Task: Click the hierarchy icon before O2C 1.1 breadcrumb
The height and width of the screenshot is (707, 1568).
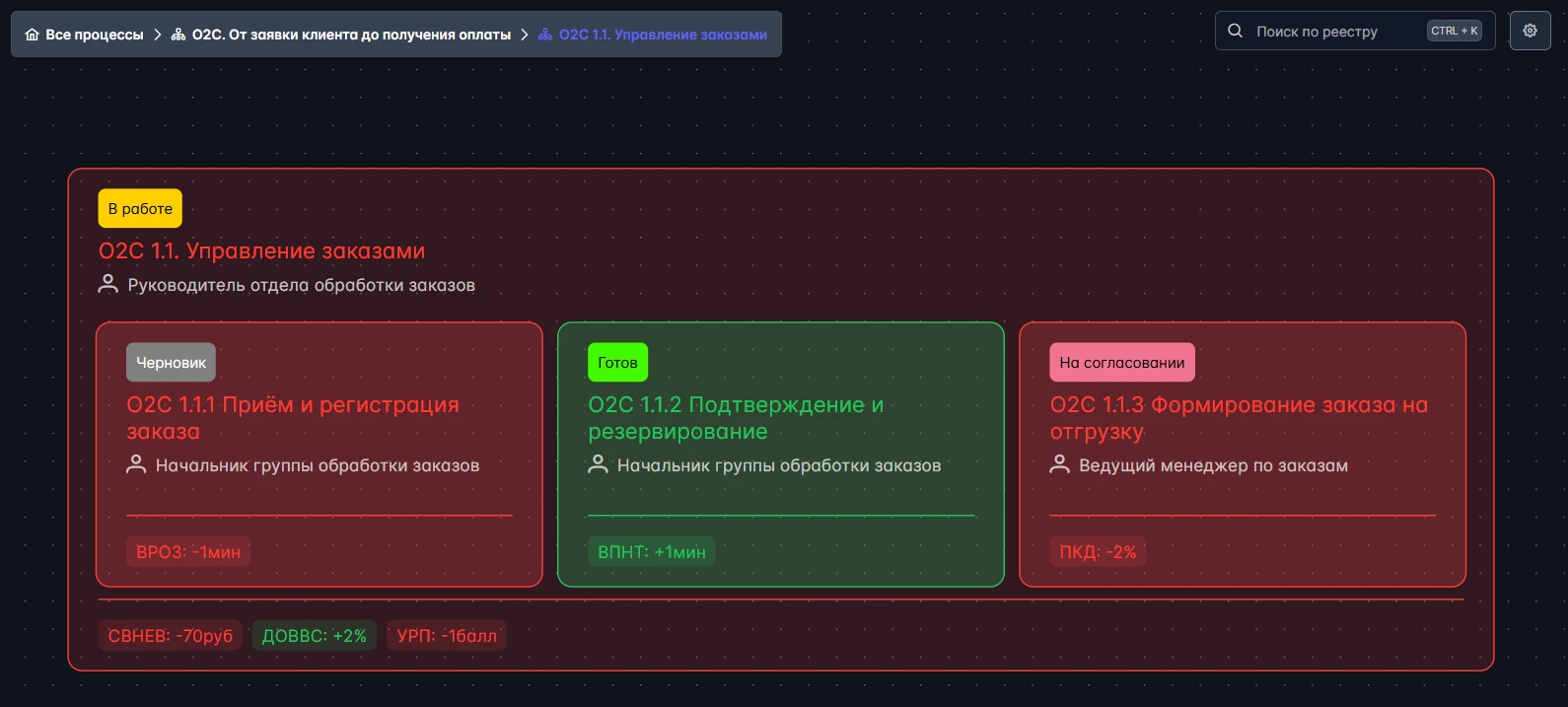Action: coord(545,35)
